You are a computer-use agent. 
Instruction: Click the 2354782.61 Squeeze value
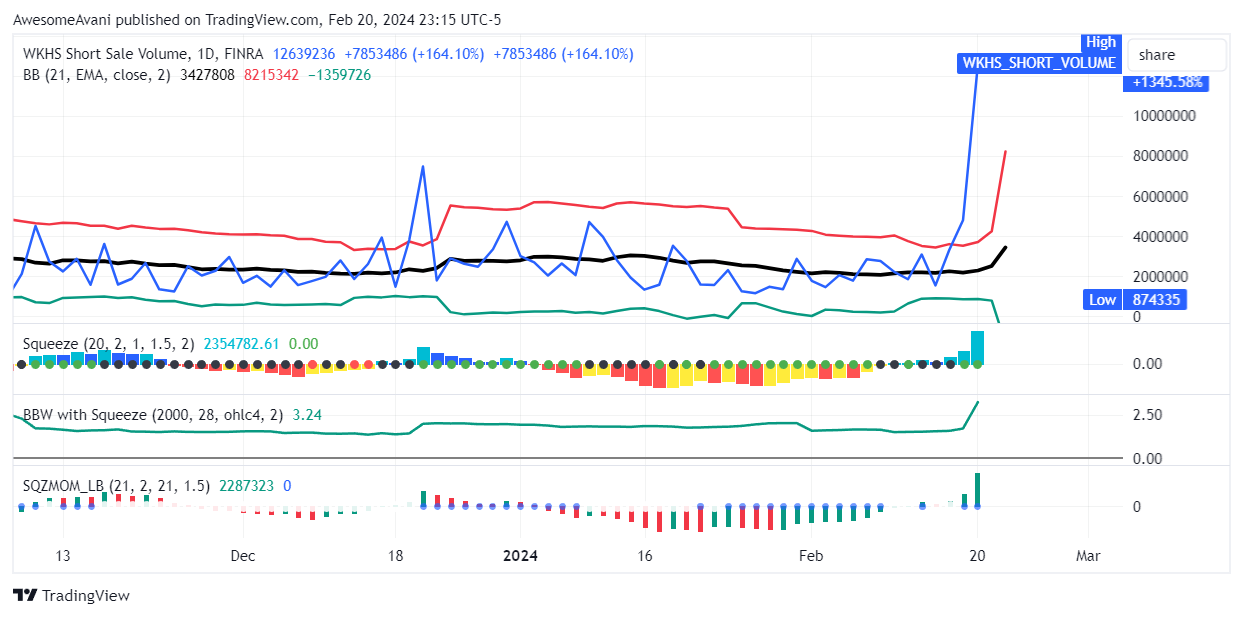(242, 343)
